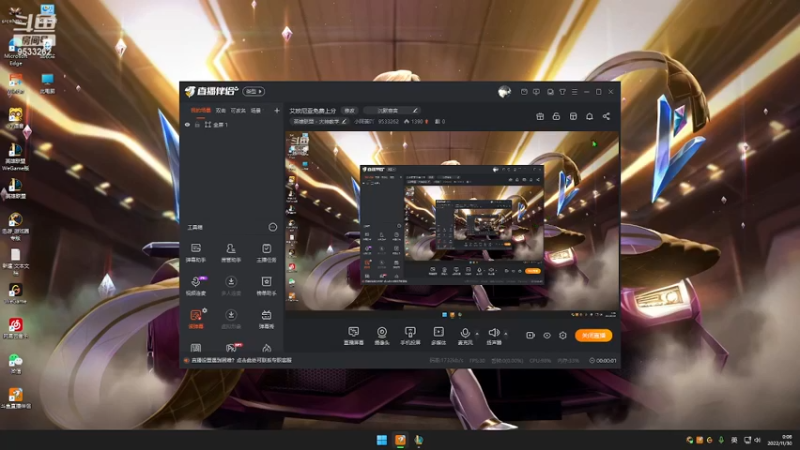
Task: Click the user avatar in title bar
Action: click(504, 92)
